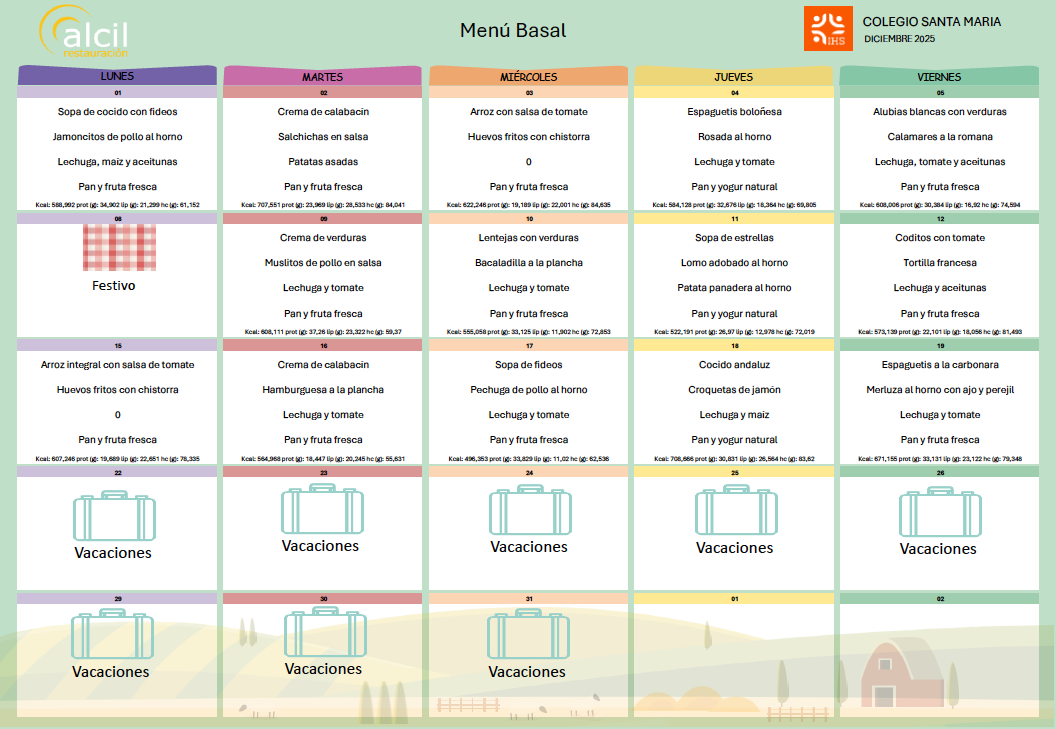Click the alcil restauración logo
This screenshot has height=729, width=1056.
click(x=85, y=32)
